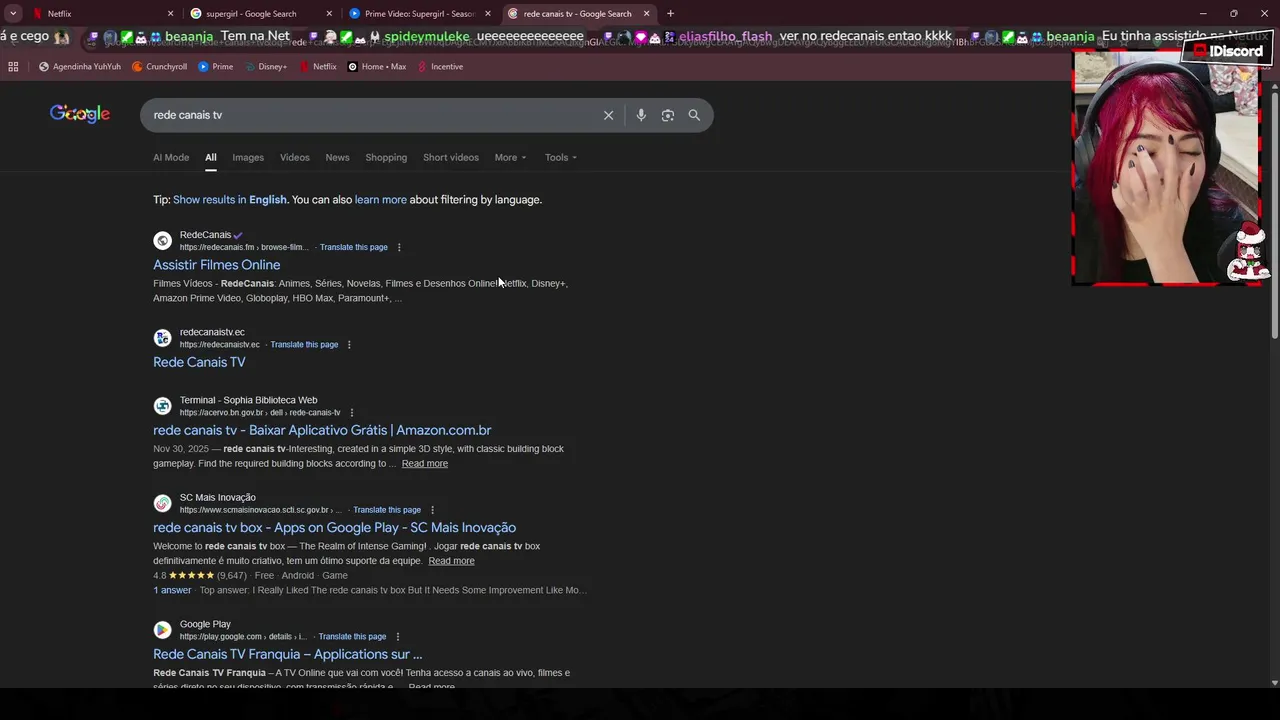Open Rede Canais TV Franquia result
The width and height of the screenshot is (1280, 720).
(287, 655)
